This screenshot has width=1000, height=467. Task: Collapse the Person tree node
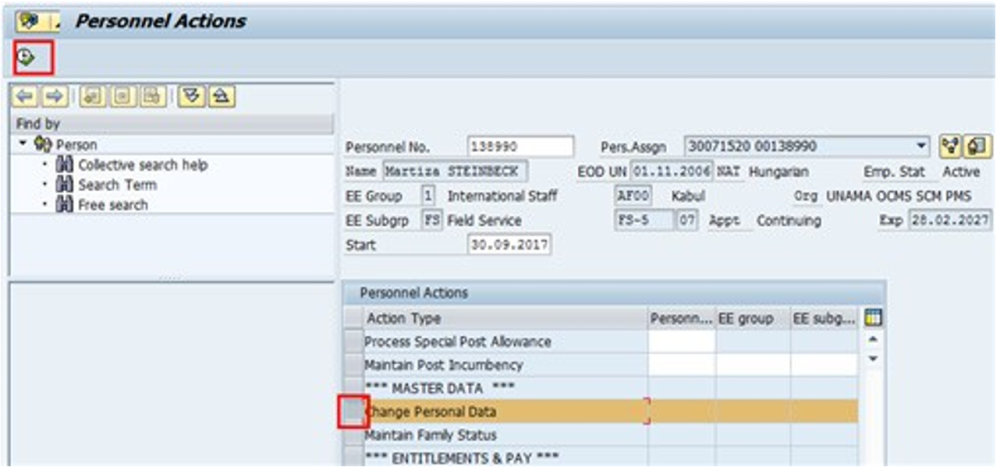click(23, 145)
